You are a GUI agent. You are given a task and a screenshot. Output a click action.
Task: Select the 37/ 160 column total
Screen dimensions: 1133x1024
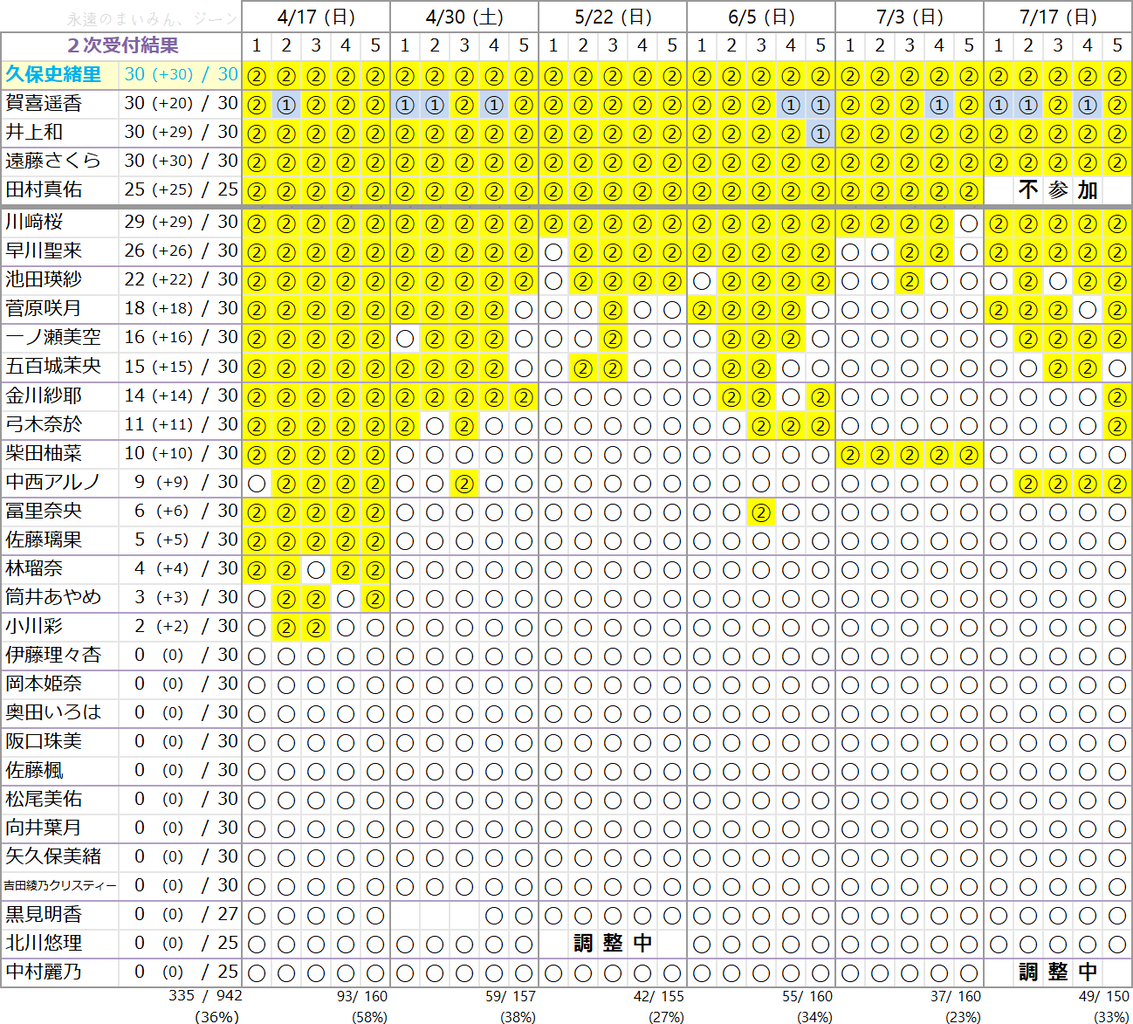click(955, 997)
